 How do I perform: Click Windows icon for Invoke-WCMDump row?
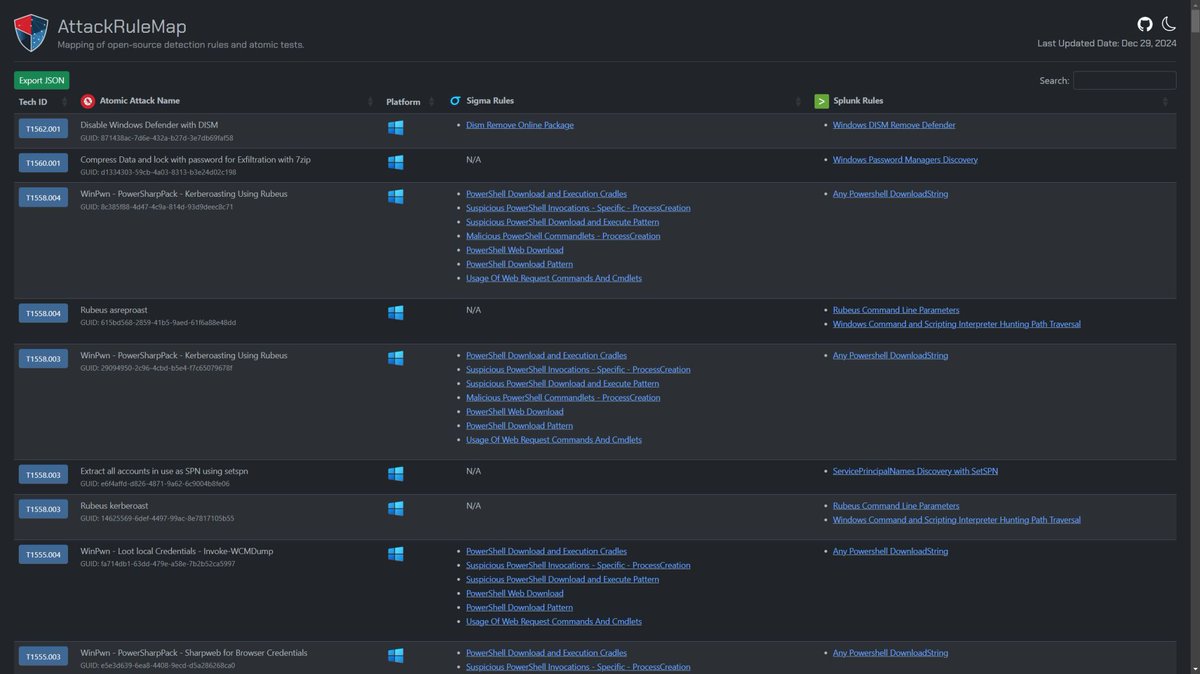click(x=396, y=554)
